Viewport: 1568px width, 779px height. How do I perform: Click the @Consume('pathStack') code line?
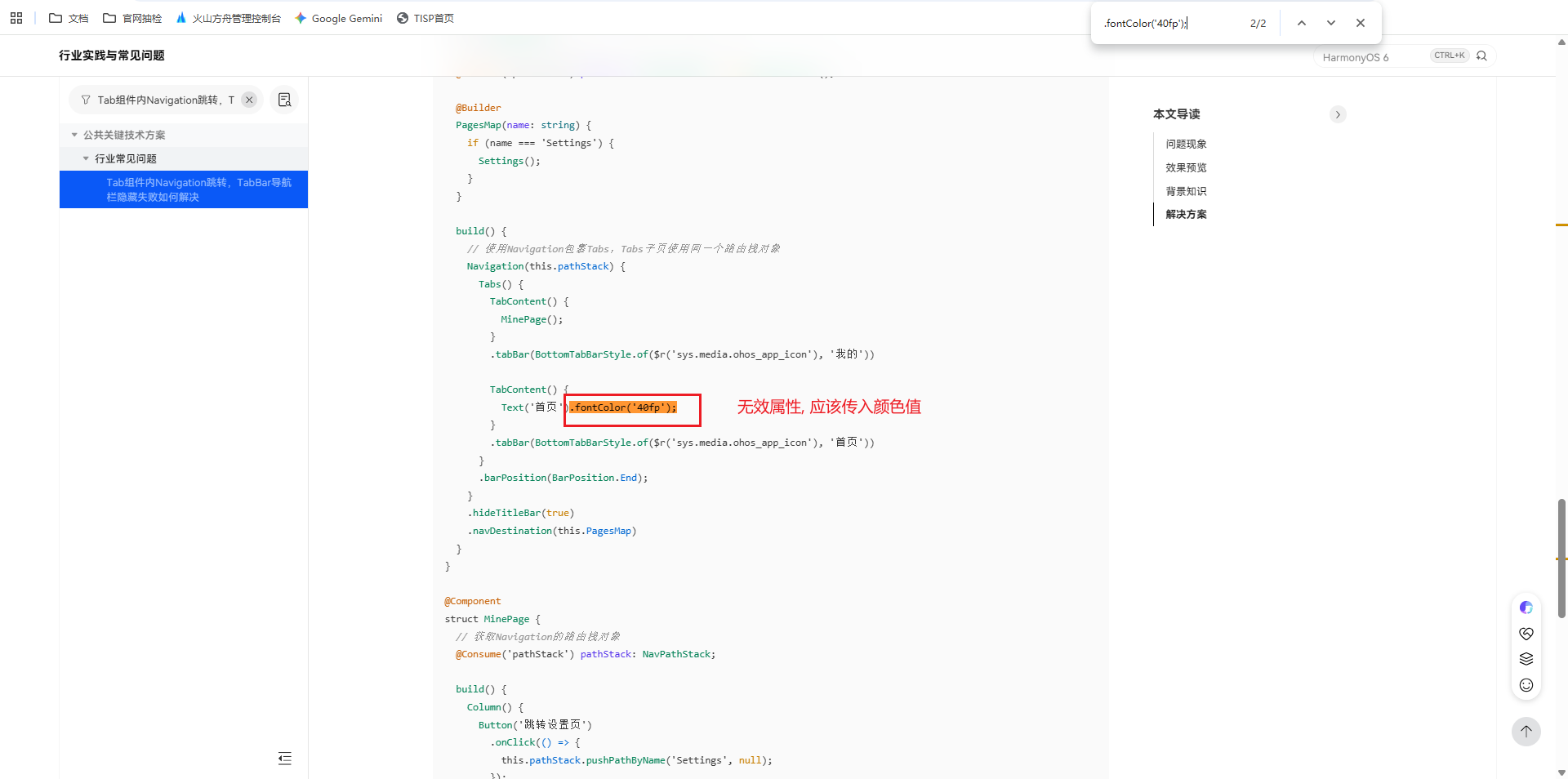pos(586,654)
